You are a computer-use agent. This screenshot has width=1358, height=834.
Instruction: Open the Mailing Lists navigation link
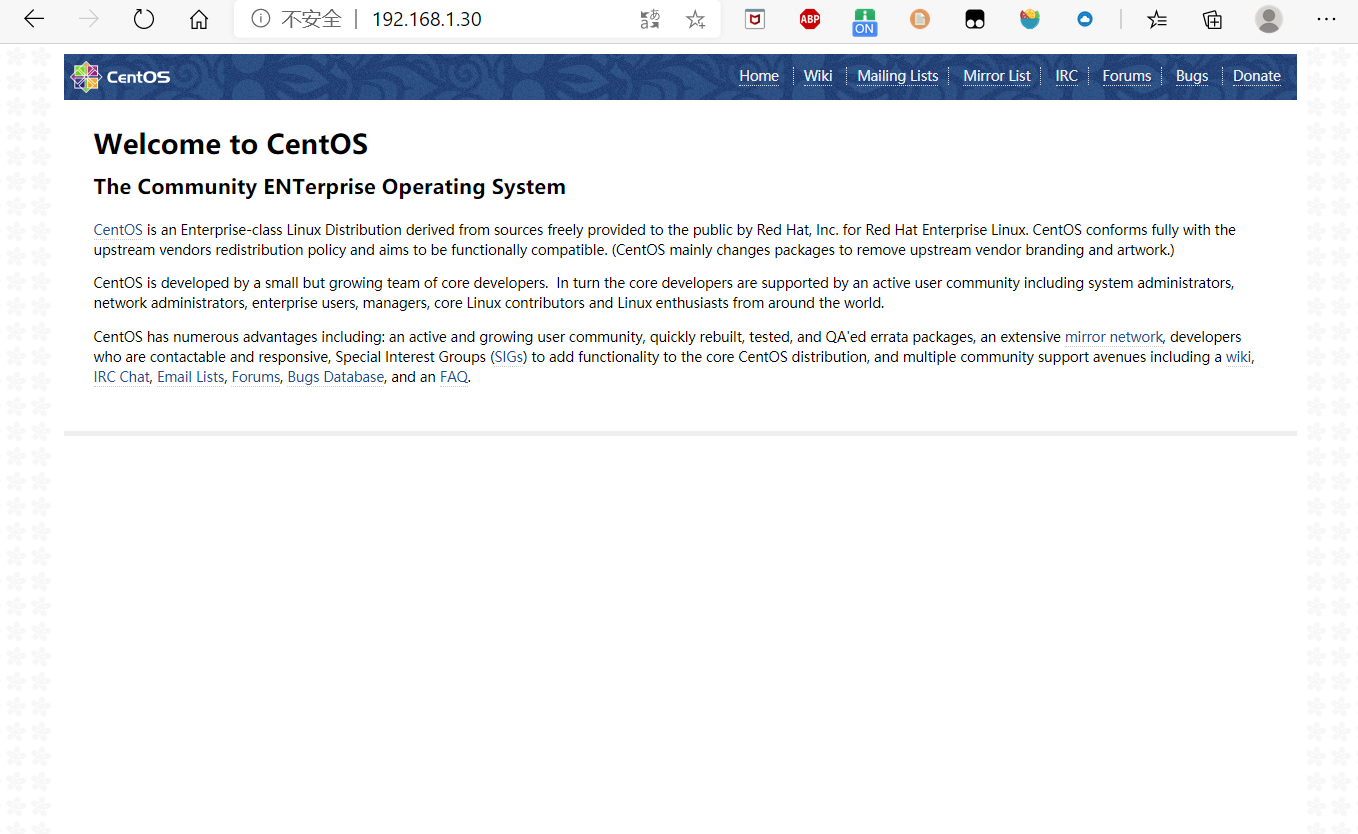coord(898,76)
